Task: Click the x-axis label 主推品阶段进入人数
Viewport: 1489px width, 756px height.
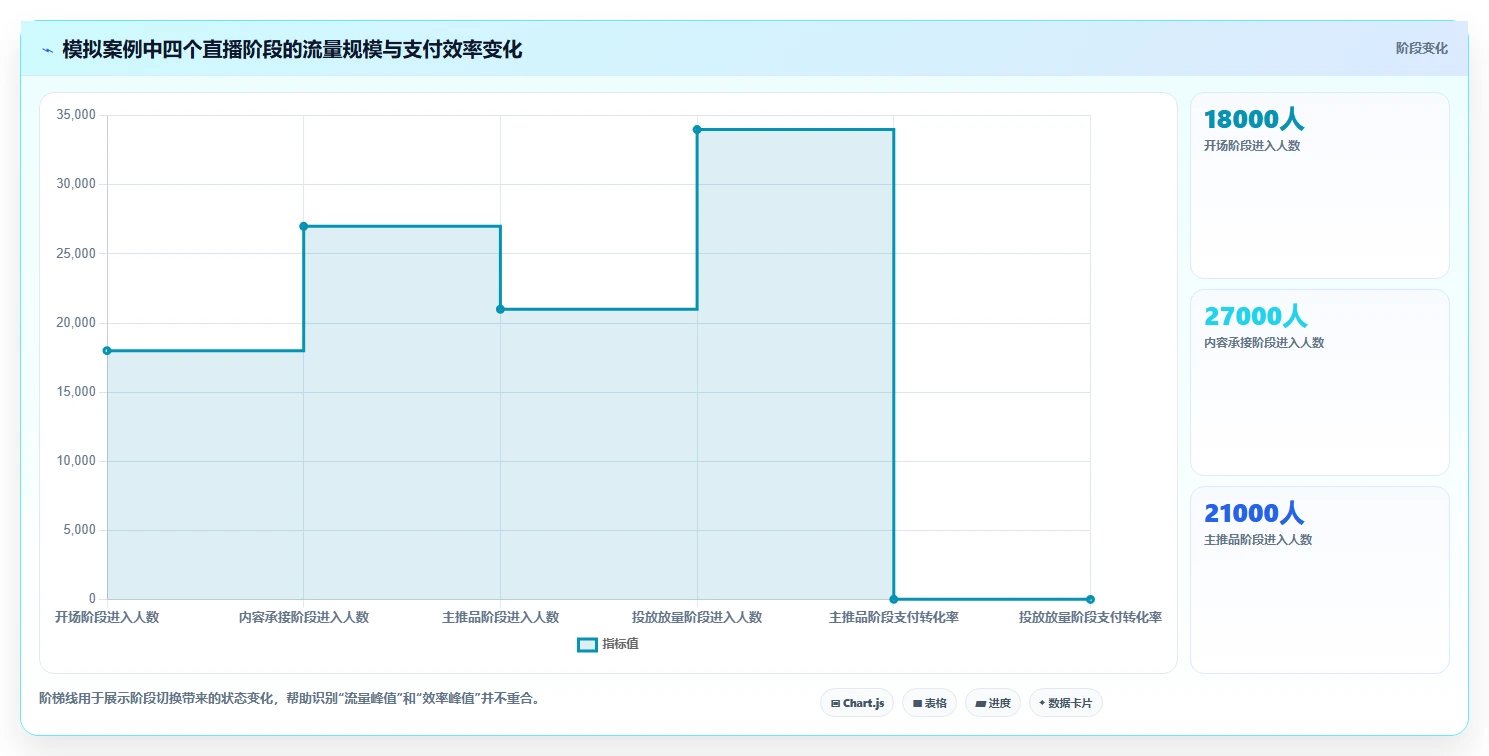Action: (500, 617)
